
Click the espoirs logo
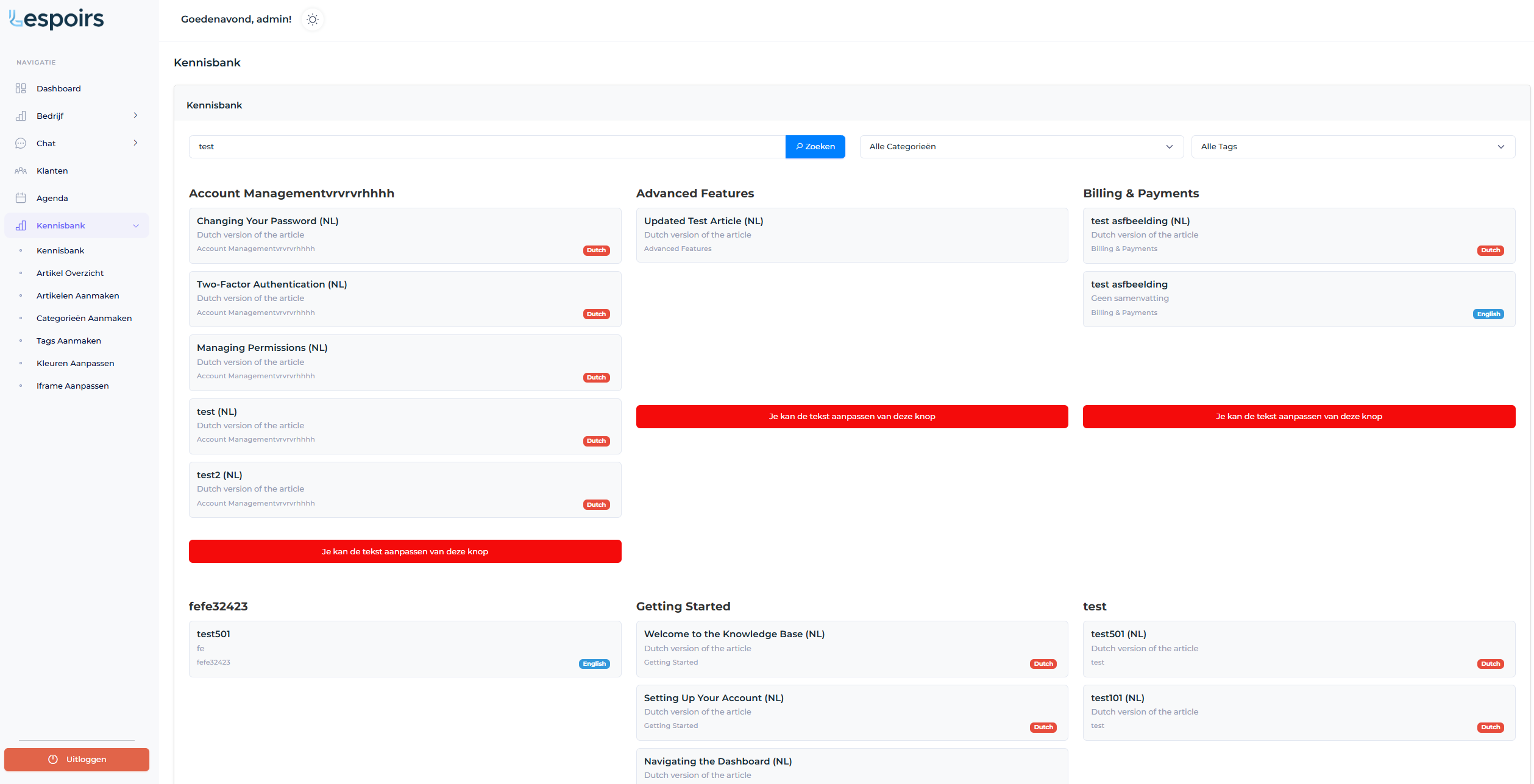57,19
